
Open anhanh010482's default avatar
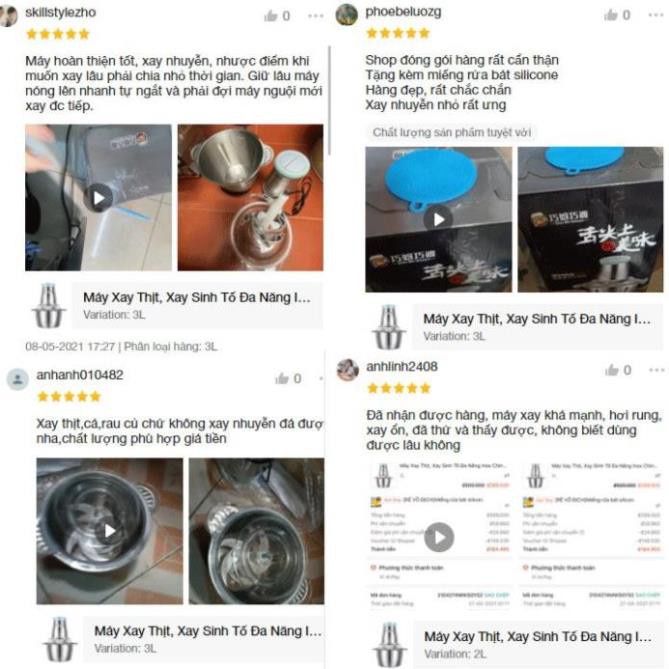coord(18,379)
